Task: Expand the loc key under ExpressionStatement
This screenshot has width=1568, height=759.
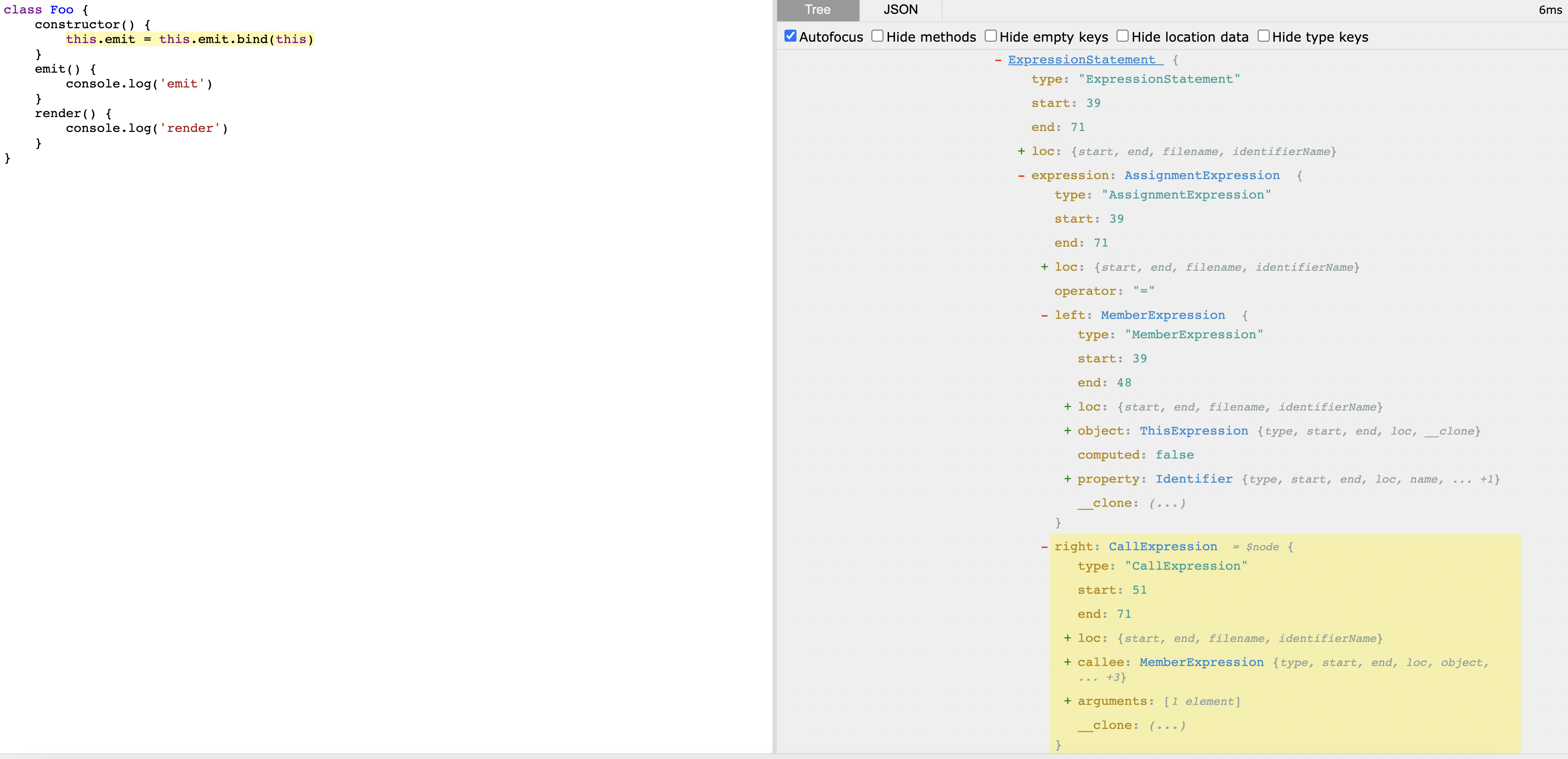Action: [x=1021, y=151]
